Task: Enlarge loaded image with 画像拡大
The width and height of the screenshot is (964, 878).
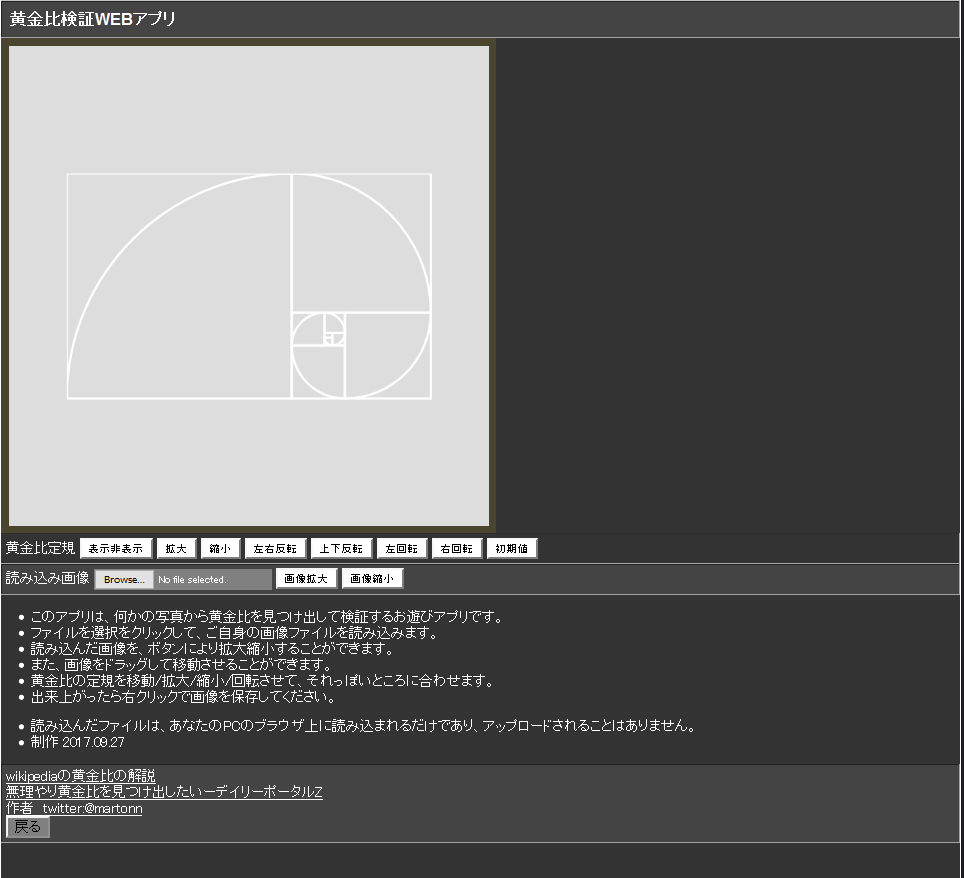Action: pos(306,579)
